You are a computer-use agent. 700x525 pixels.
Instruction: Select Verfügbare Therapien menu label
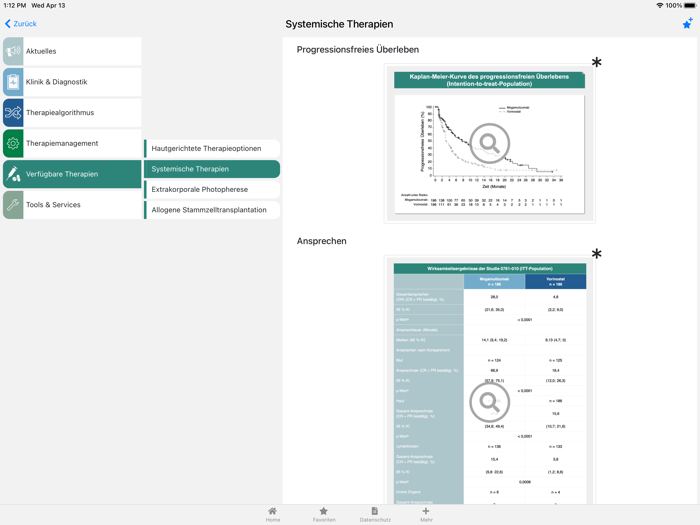tap(62, 174)
